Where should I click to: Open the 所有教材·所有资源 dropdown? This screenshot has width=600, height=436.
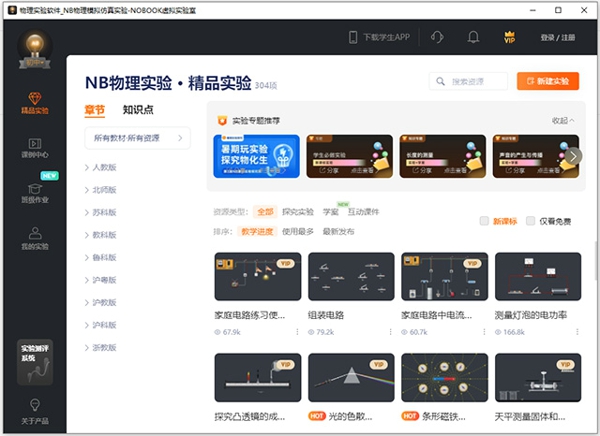point(137,138)
